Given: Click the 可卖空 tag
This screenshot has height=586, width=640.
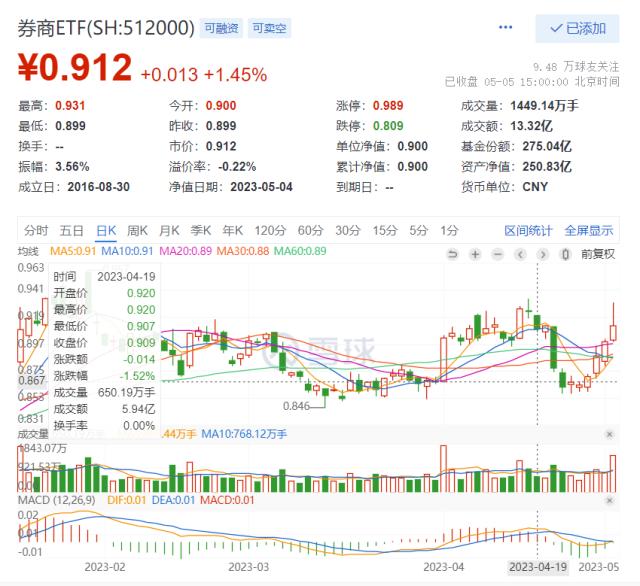Looking at the screenshot, I should pyautogui.click(x=269, y=28).
